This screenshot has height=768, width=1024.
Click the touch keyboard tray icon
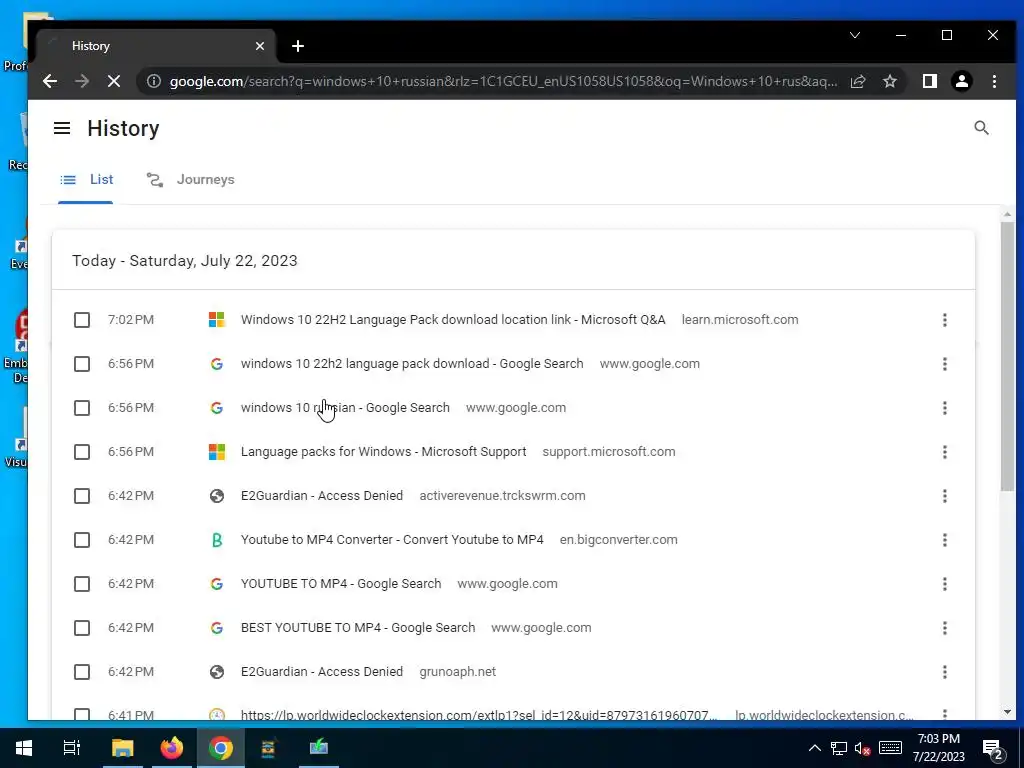coord(890,748)
